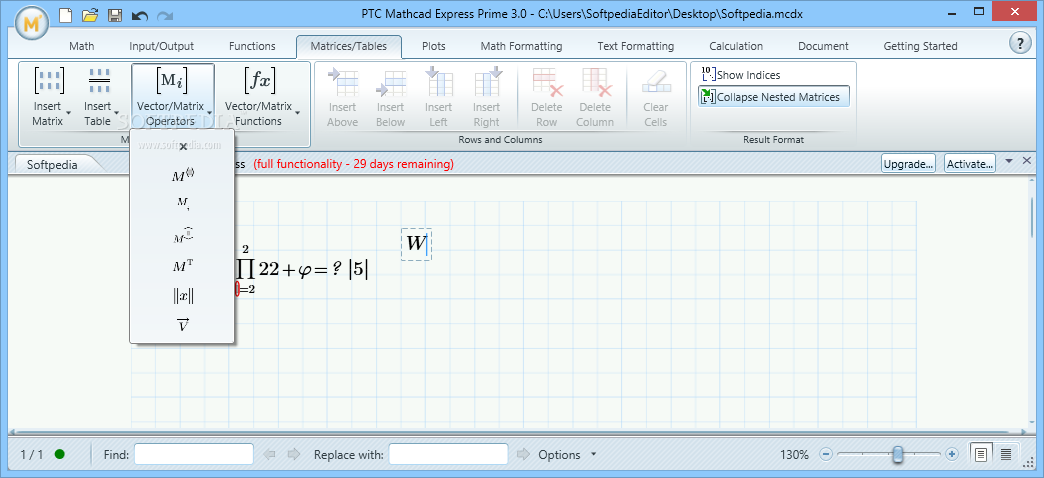Save the worksheet with the floppy disk icon

(x=115, y=14)
